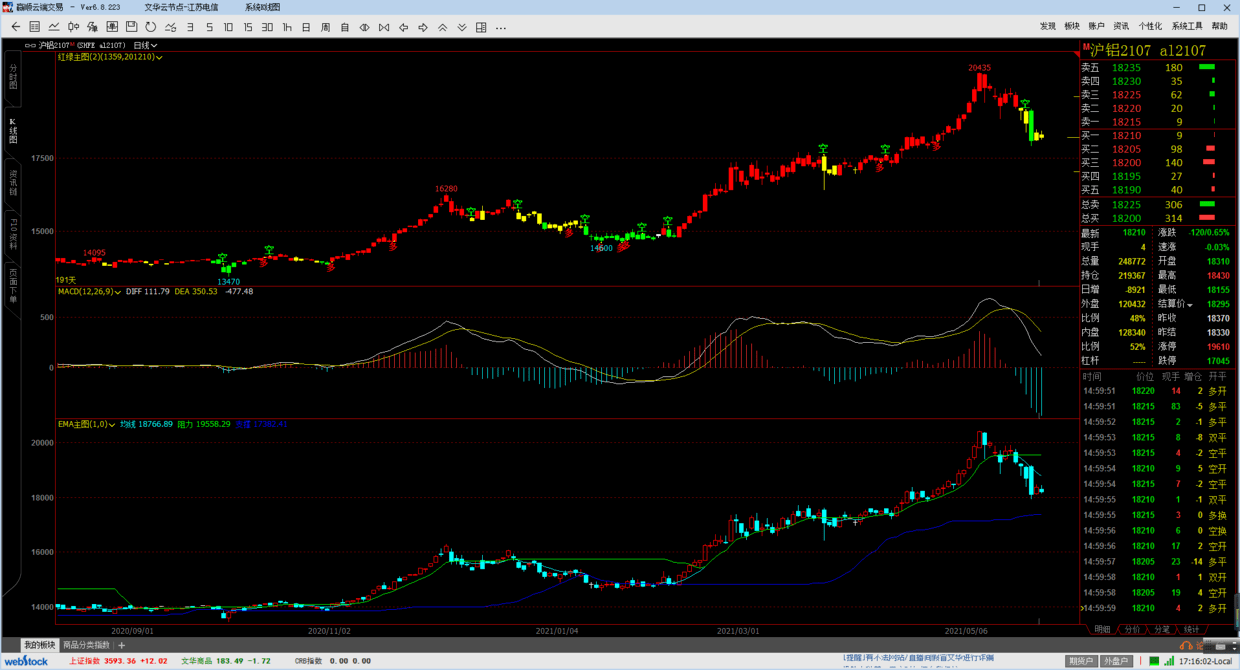This screenshot has width=1240, height=670.
Task: Select the candlestick K-line toolbar icon
Action: (x=74, y=27)
